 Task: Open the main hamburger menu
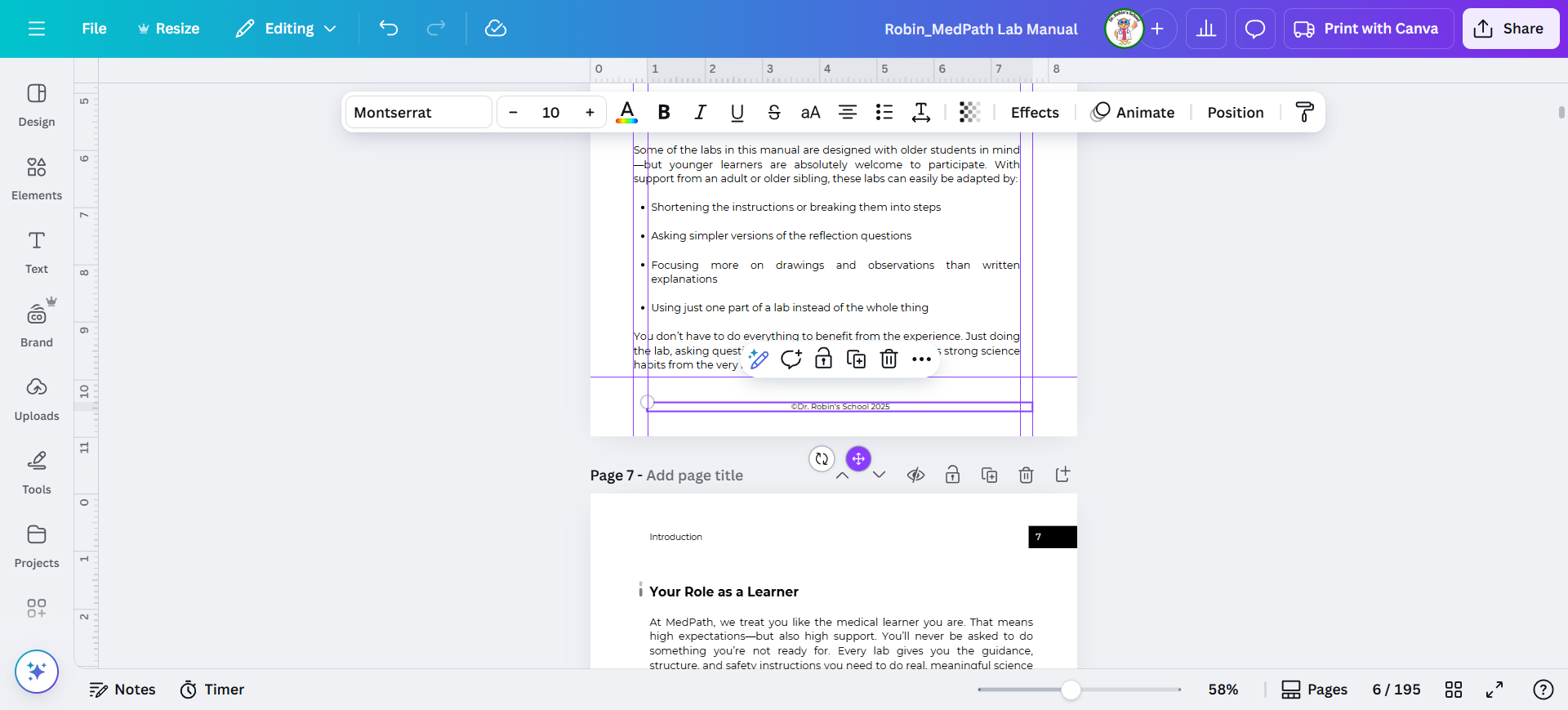37,29
